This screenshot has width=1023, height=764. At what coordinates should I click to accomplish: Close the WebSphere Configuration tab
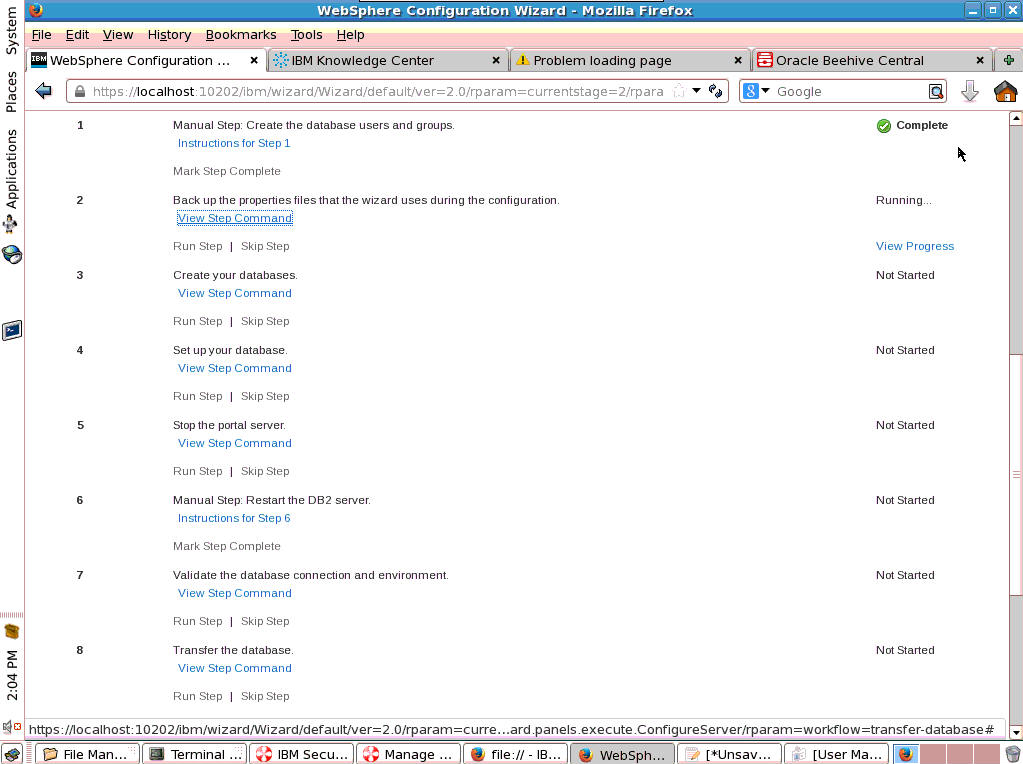click(x=254, y=60)
